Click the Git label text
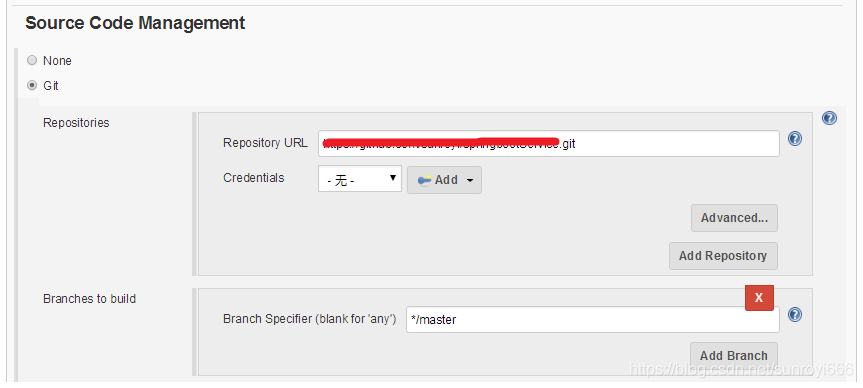Image resolution: width=863 pixels, height=388 pixels. (51, 86)
